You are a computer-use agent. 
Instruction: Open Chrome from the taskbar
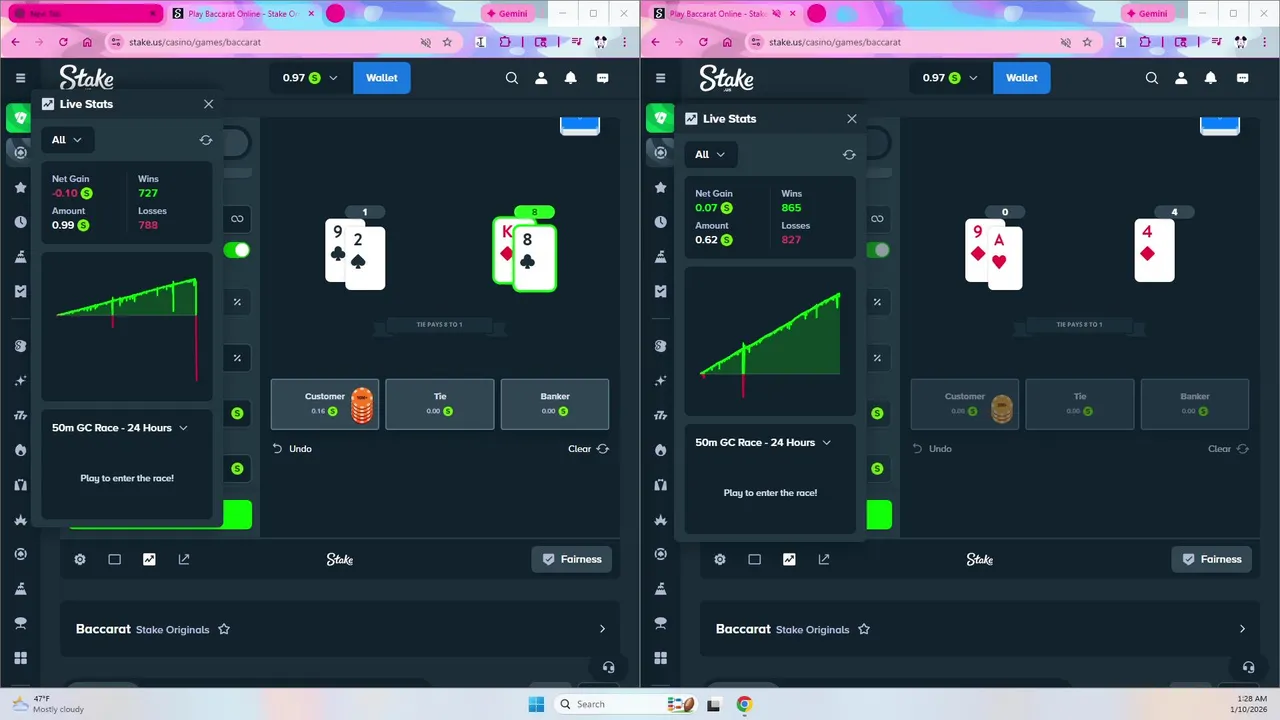click(x=744, y=704)
